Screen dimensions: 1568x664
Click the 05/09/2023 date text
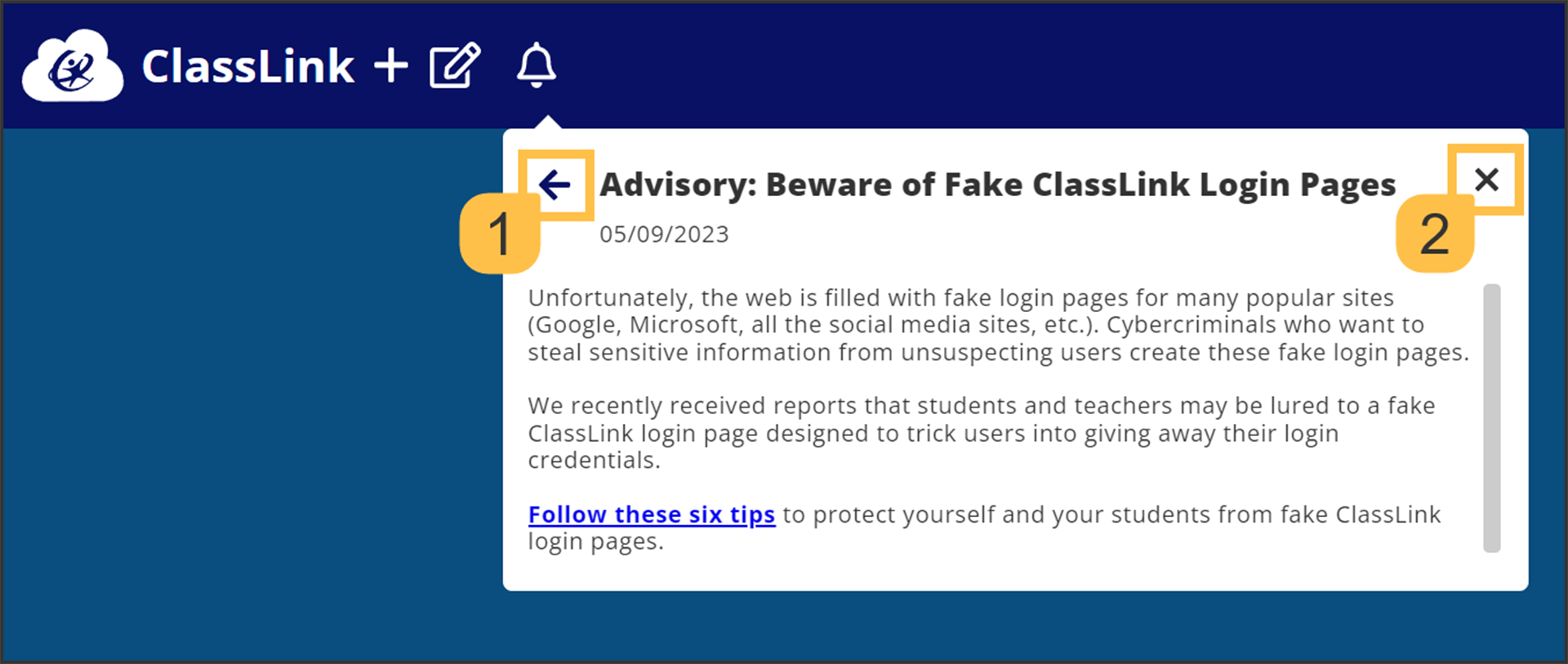pyautogui.click(x=664, y=234)
